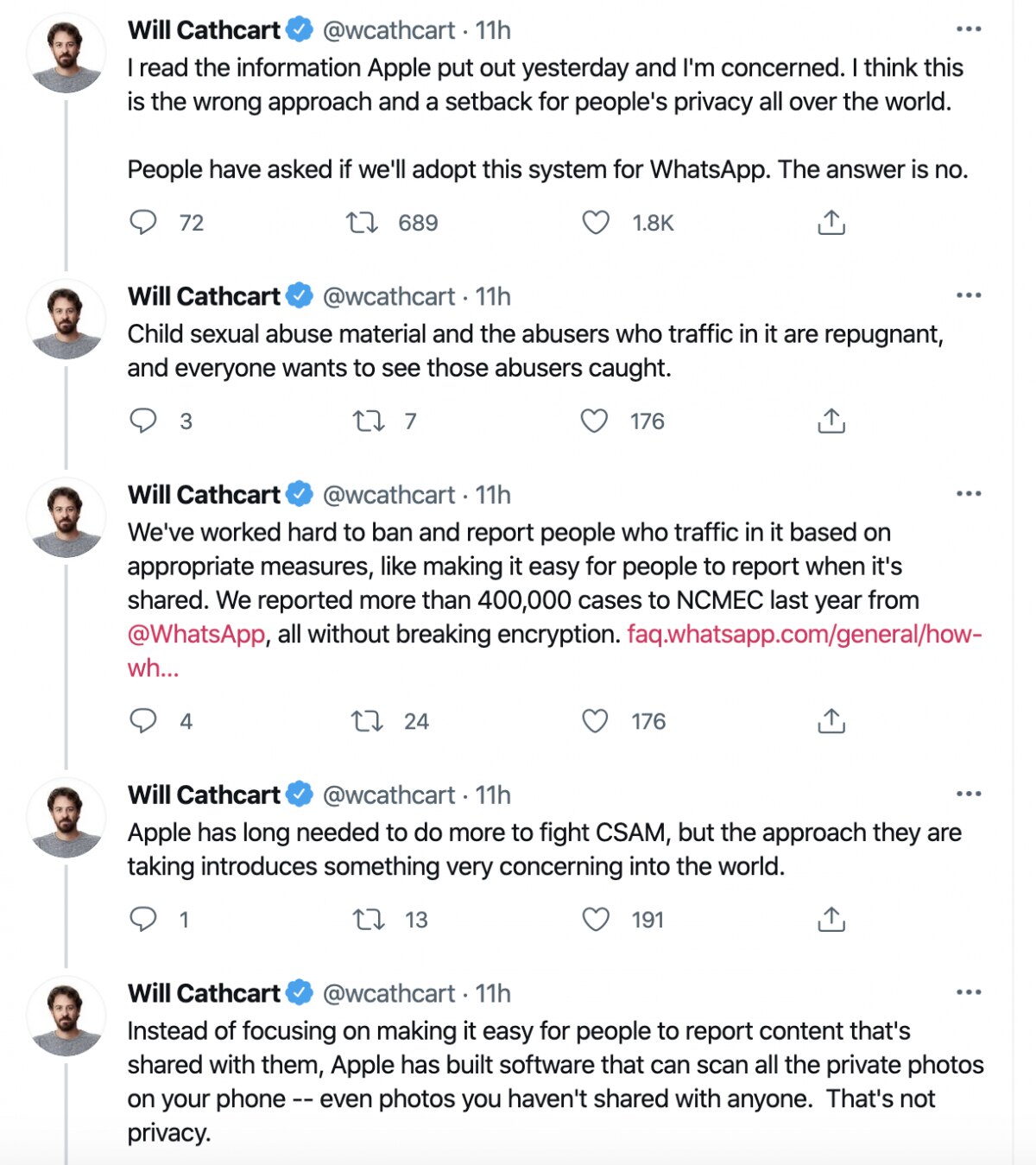Click Will Cathcart's avatar on the last tweet
1036x1165 pixels.
(x=66, y=1016)
